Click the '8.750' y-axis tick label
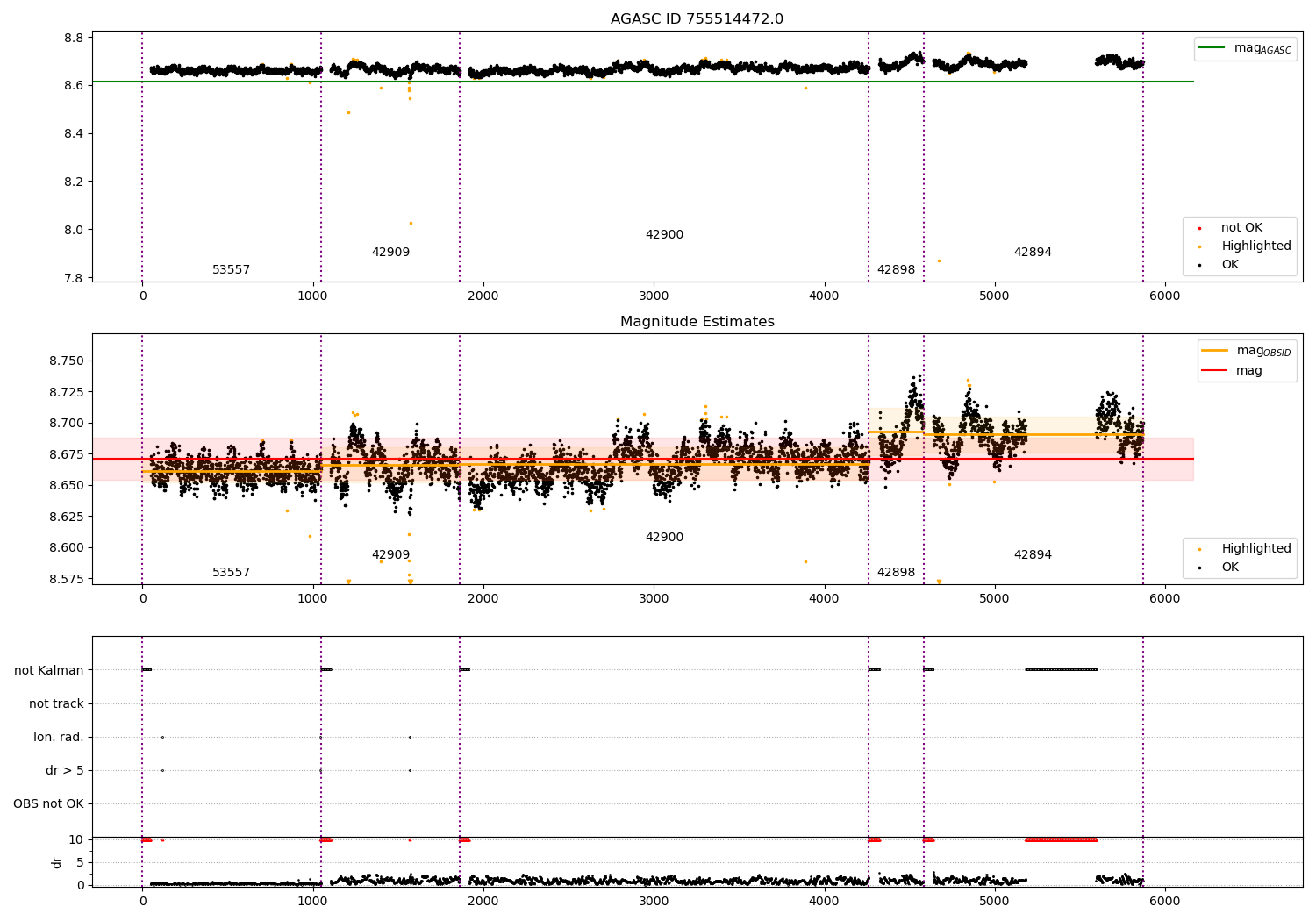 (67, 361)
